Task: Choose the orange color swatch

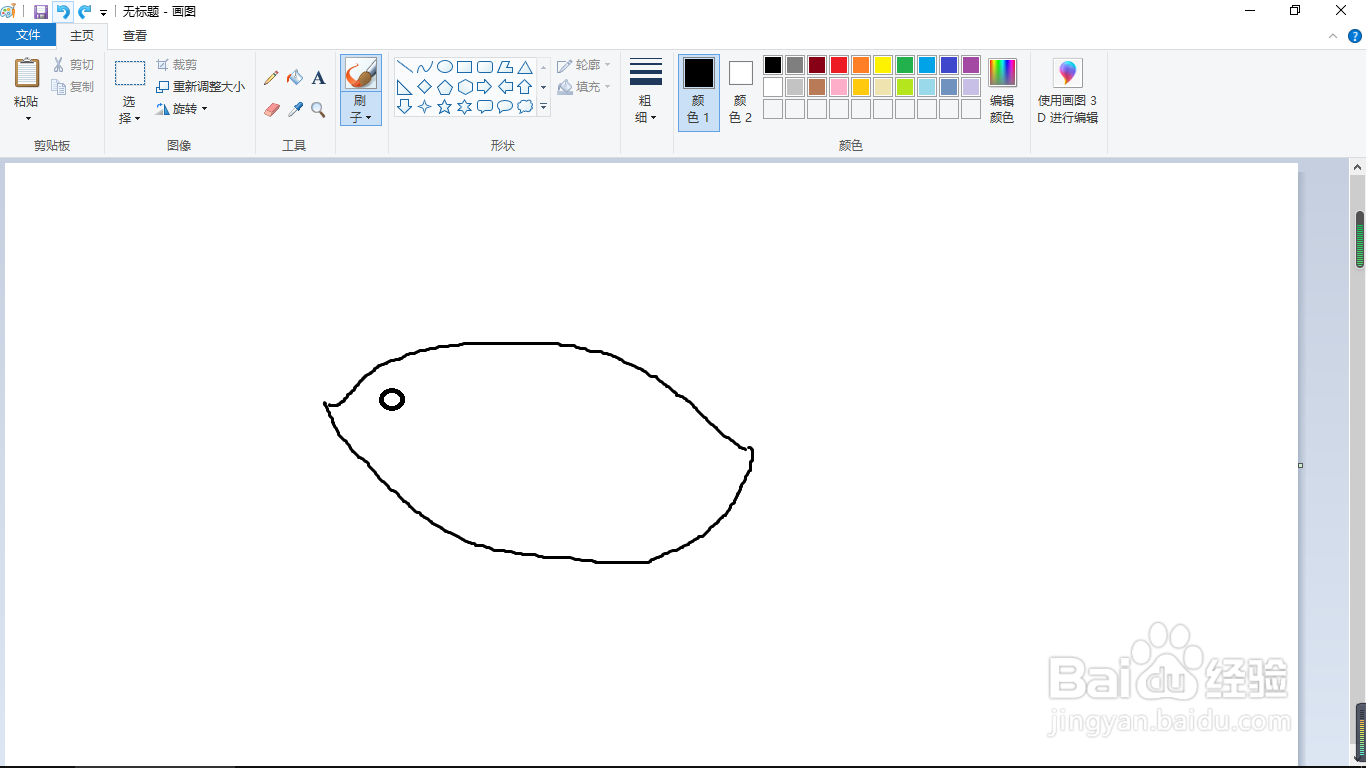Action: pyautogui.click(x=861, y=65)
